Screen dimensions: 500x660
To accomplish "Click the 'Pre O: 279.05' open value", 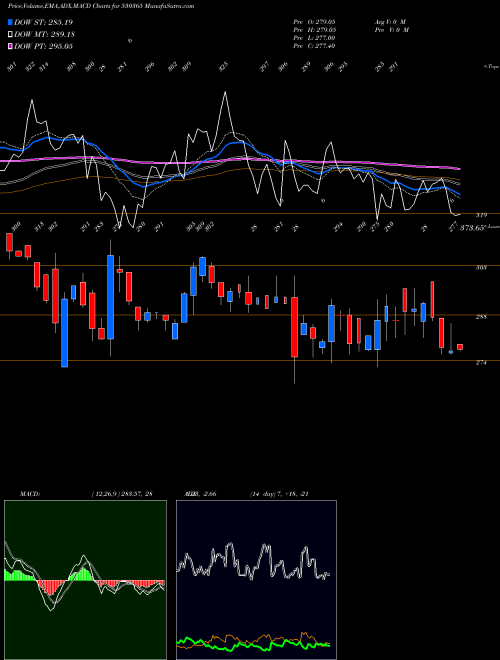I will click(x=314, y=22).
